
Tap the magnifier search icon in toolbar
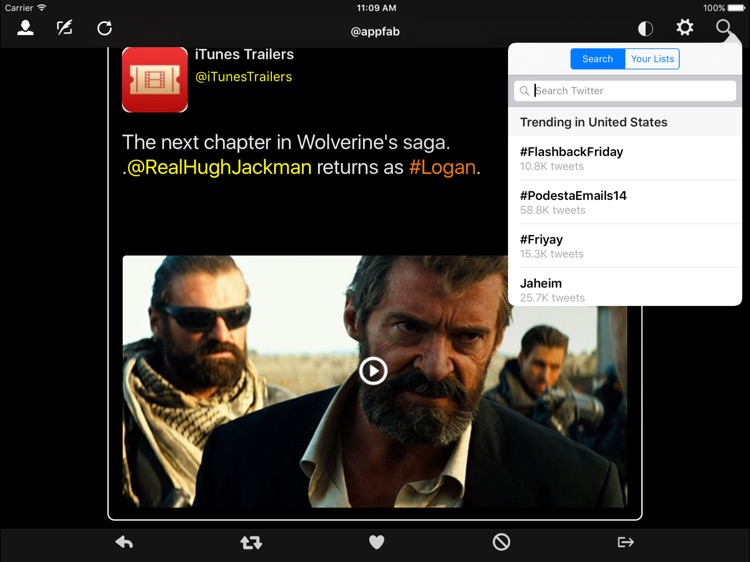(x=724, y=27)
